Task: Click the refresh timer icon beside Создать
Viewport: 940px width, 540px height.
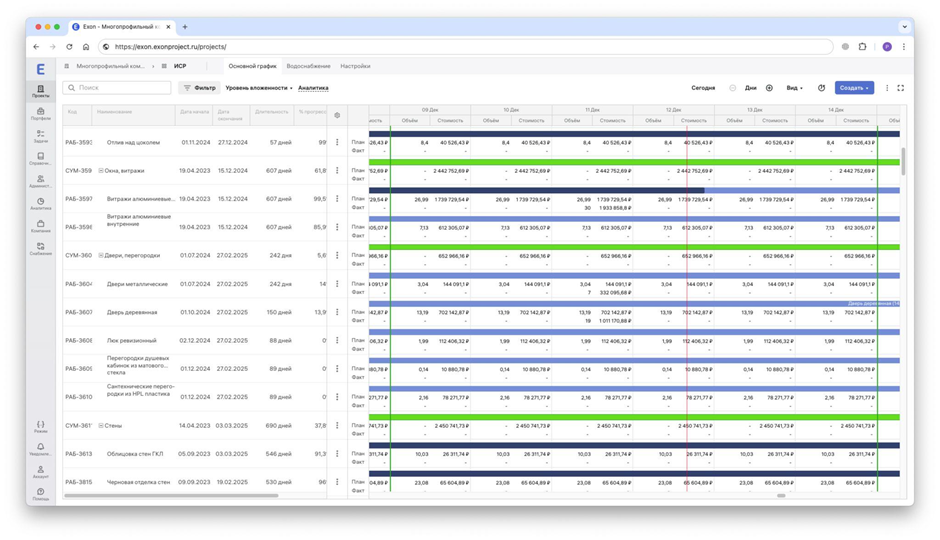Action: pos(821,88)
